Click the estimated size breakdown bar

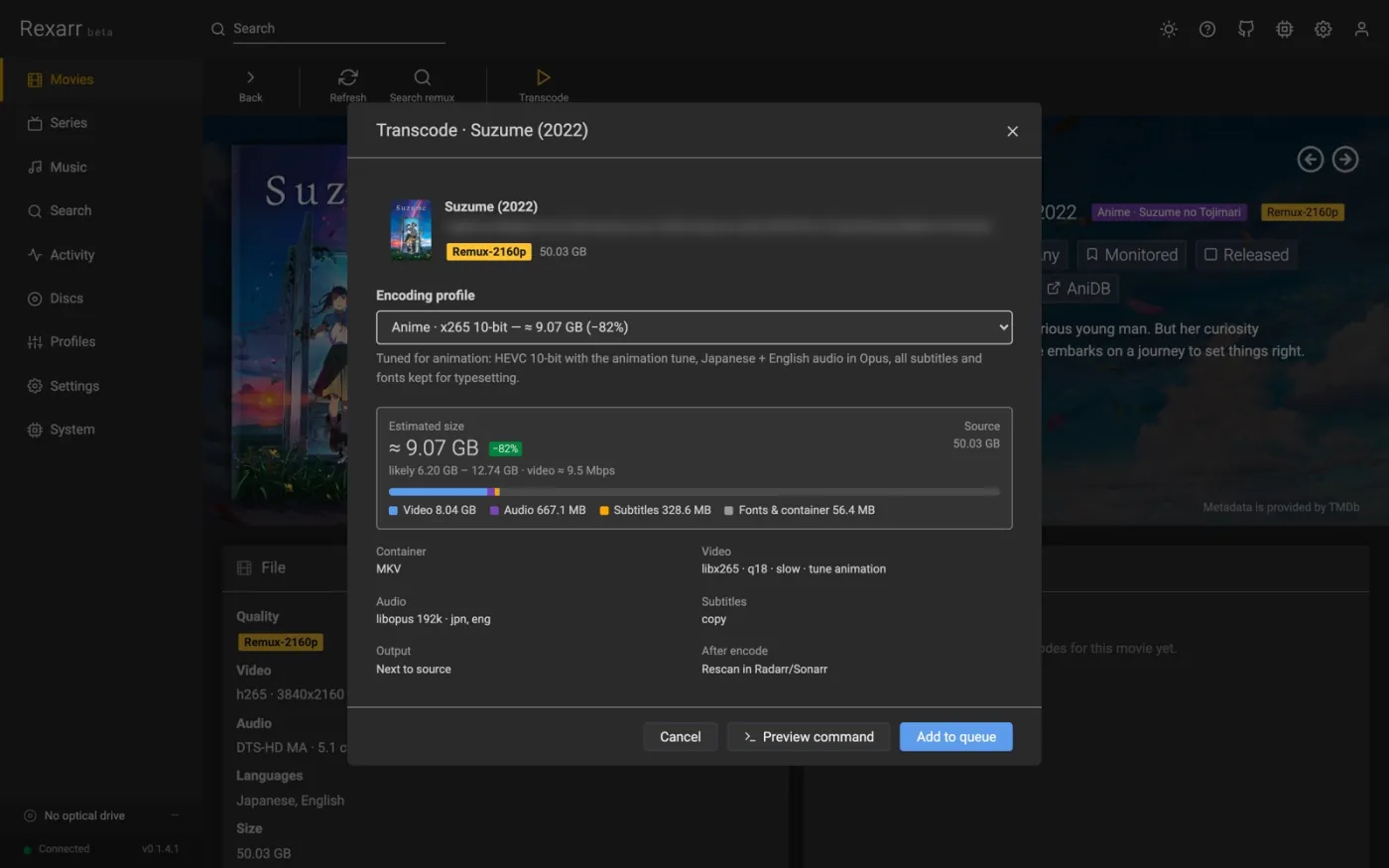tap(694, 492)
